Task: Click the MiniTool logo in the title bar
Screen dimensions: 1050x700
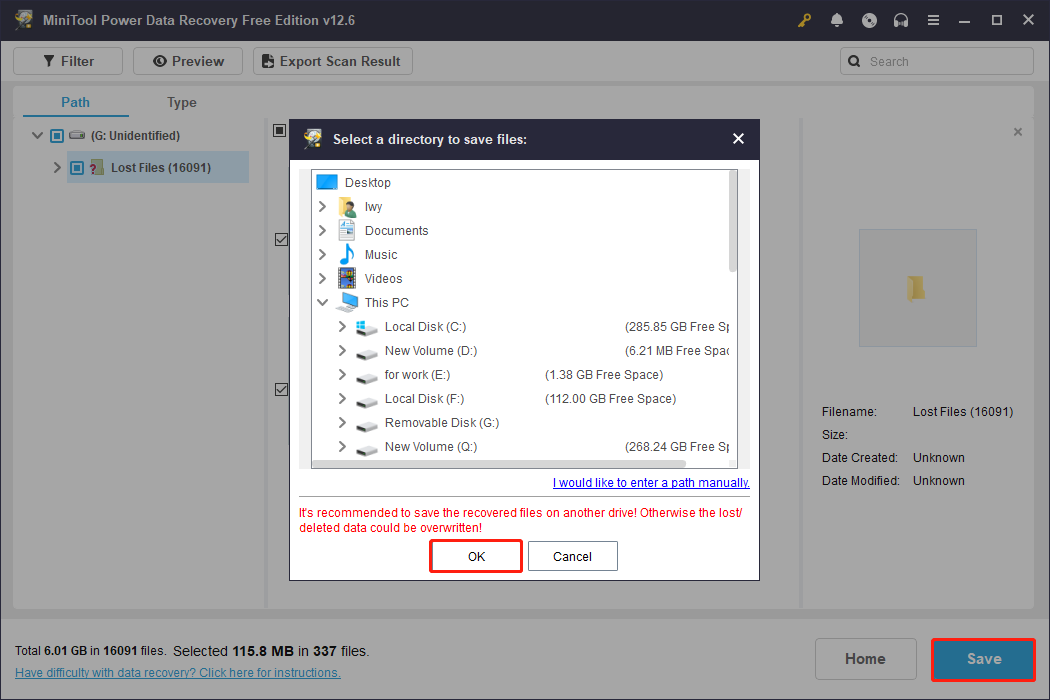Action: pos(22,19)
